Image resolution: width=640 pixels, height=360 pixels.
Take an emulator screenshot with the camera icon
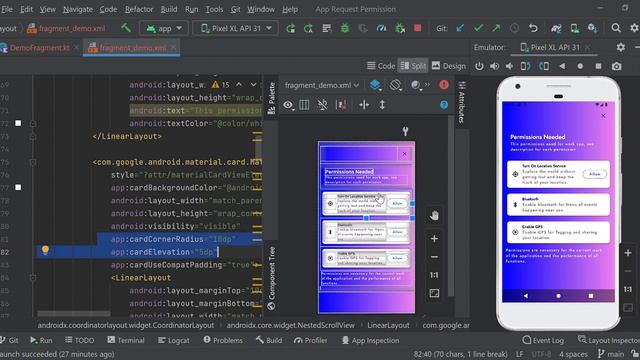(616, 66)
